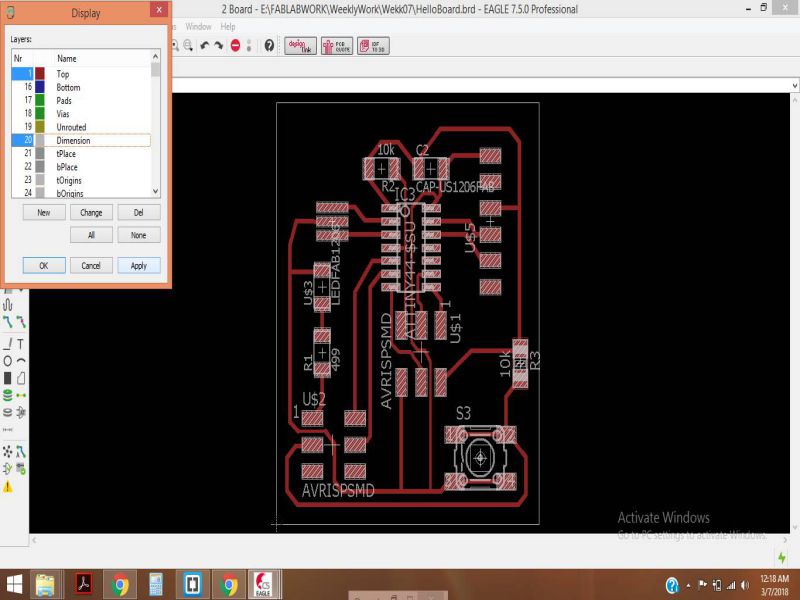Image resolution: width=800 pixels, height=600 pixels.
Task: Click the Change button for selected layer
Action: tap(91, 213)
